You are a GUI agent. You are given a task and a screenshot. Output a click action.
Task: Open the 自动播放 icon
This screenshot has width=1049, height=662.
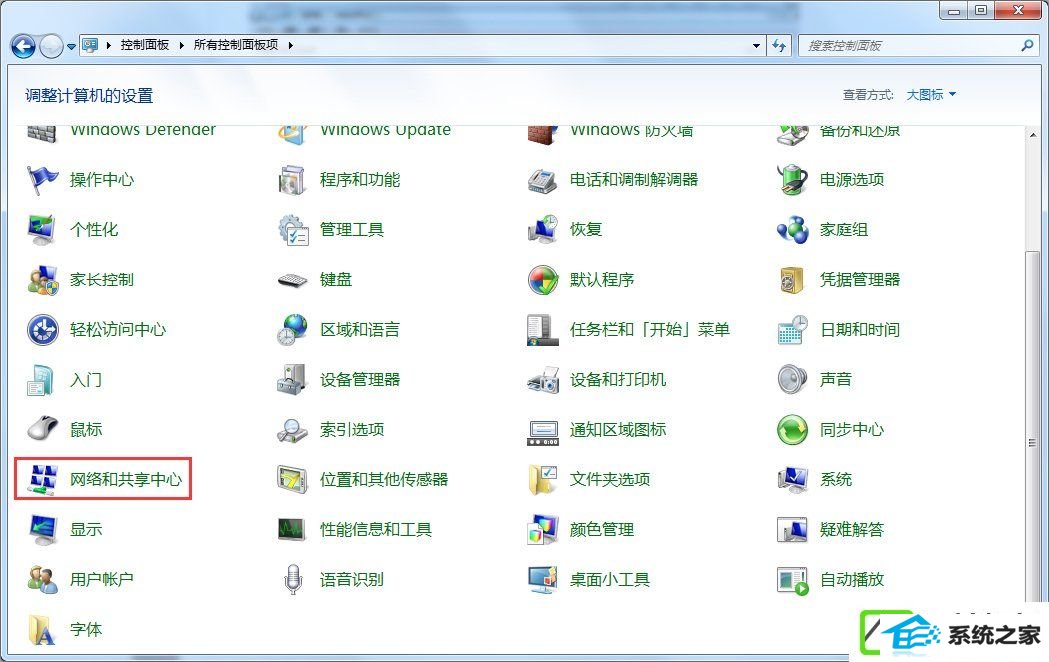click(793, 580)
